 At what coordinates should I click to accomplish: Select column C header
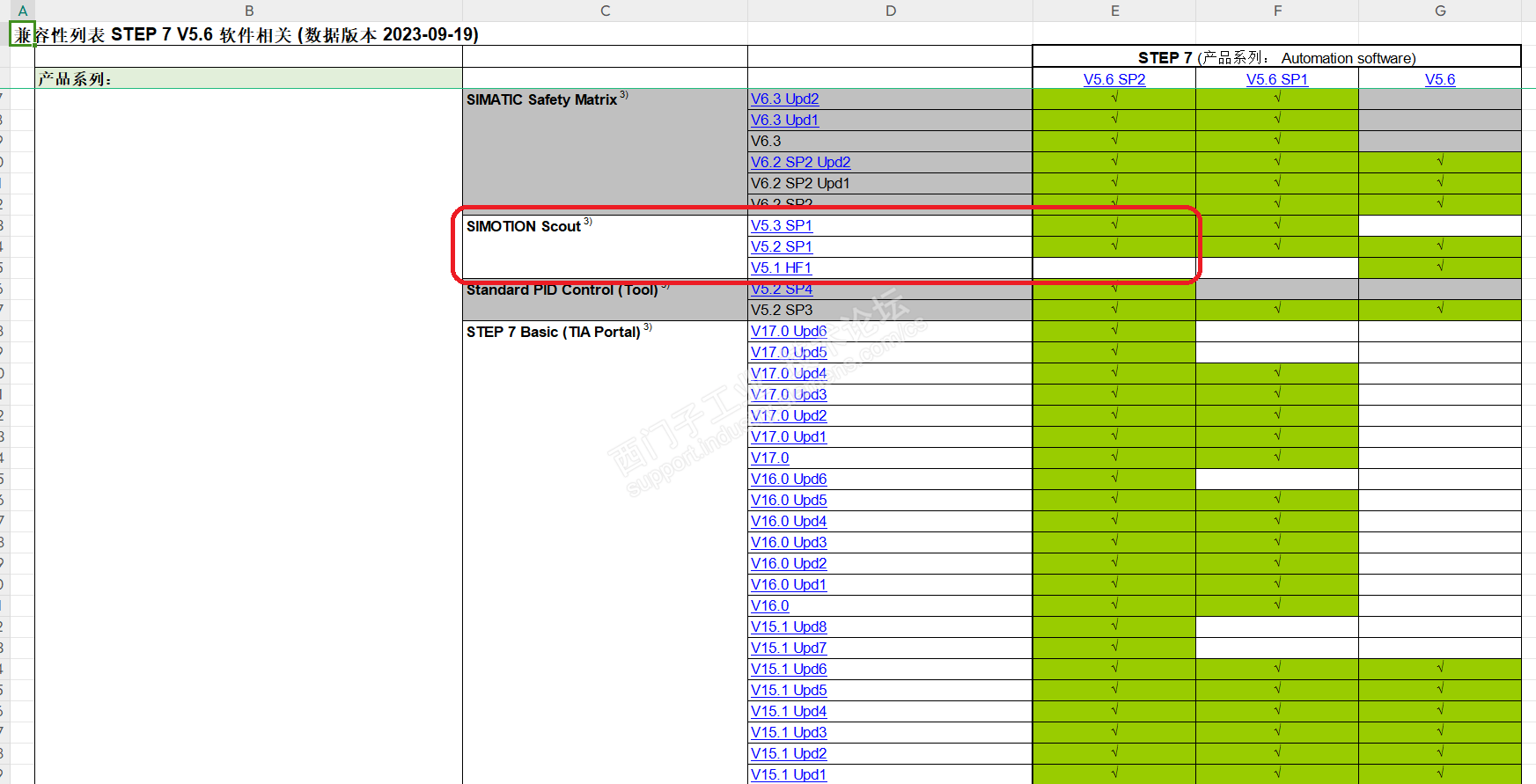(606, 11)
